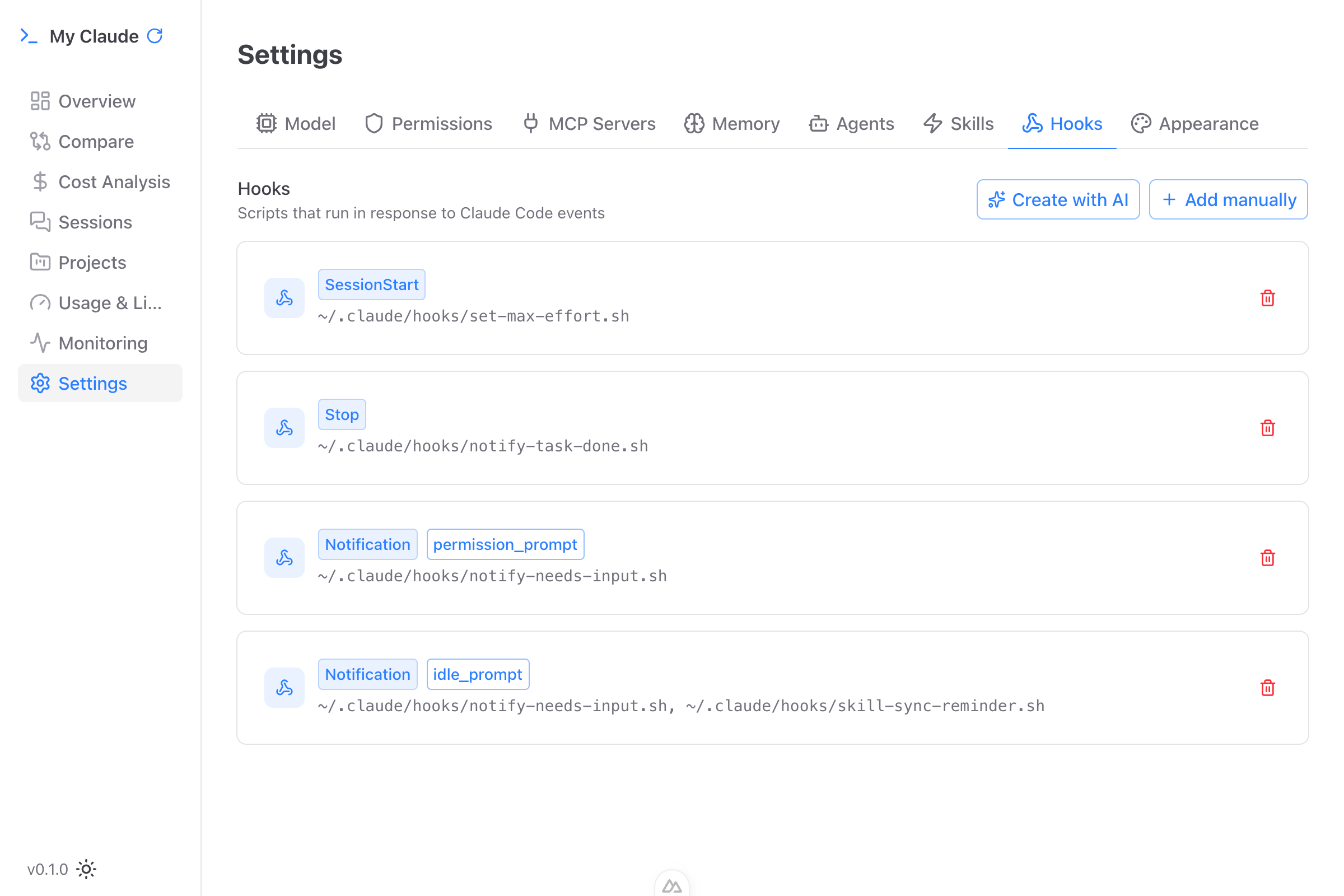
Task: Click the Create with AI button
Action: 1058,199
